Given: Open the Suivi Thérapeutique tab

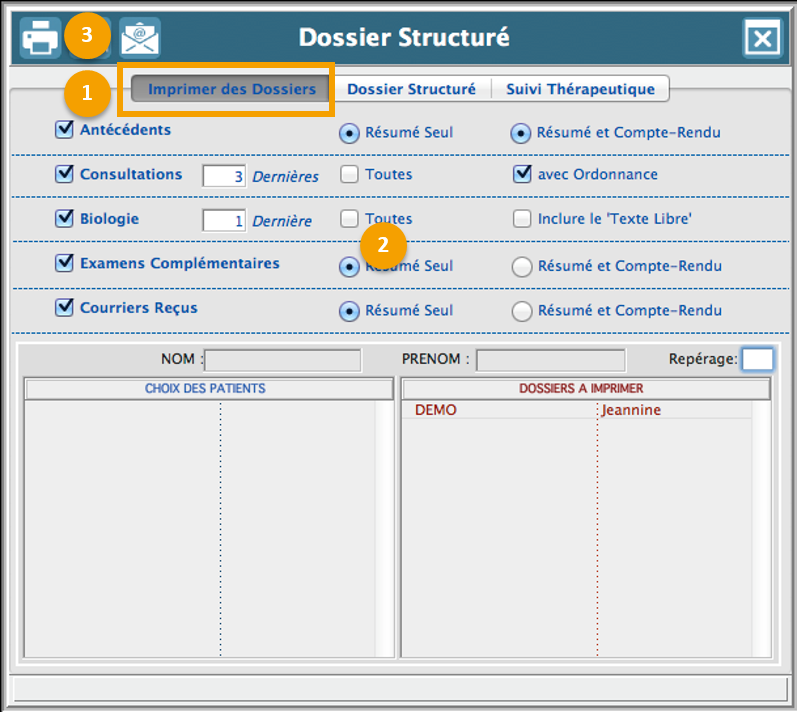Looking at the screenshot, I should (x=580, y=89).
